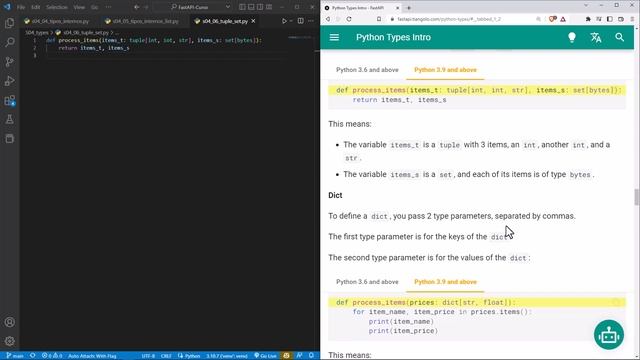Click Auto Attach: With Flag status item

click(92, 356)
